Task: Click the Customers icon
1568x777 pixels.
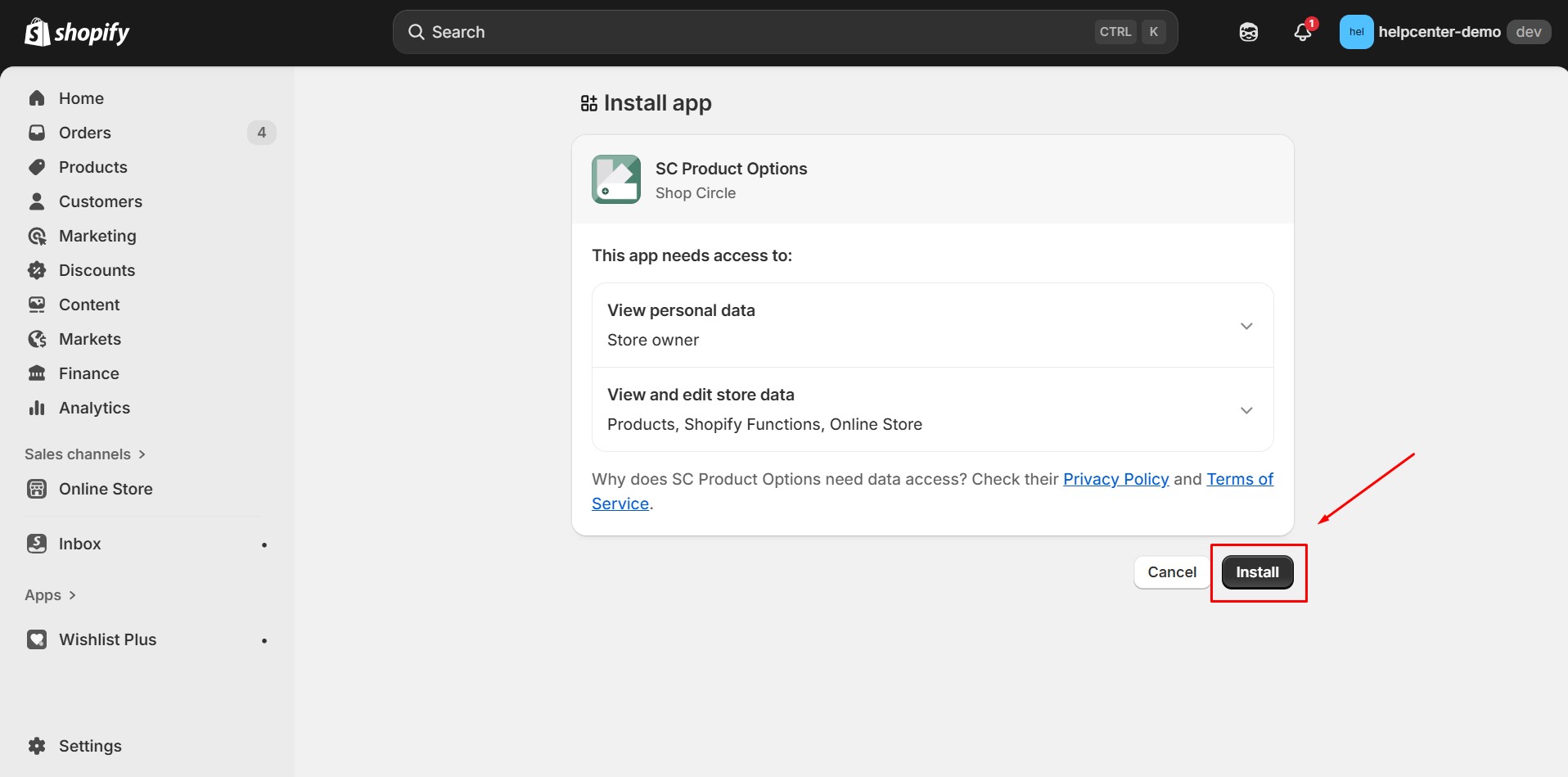Action: pos(38,201)
